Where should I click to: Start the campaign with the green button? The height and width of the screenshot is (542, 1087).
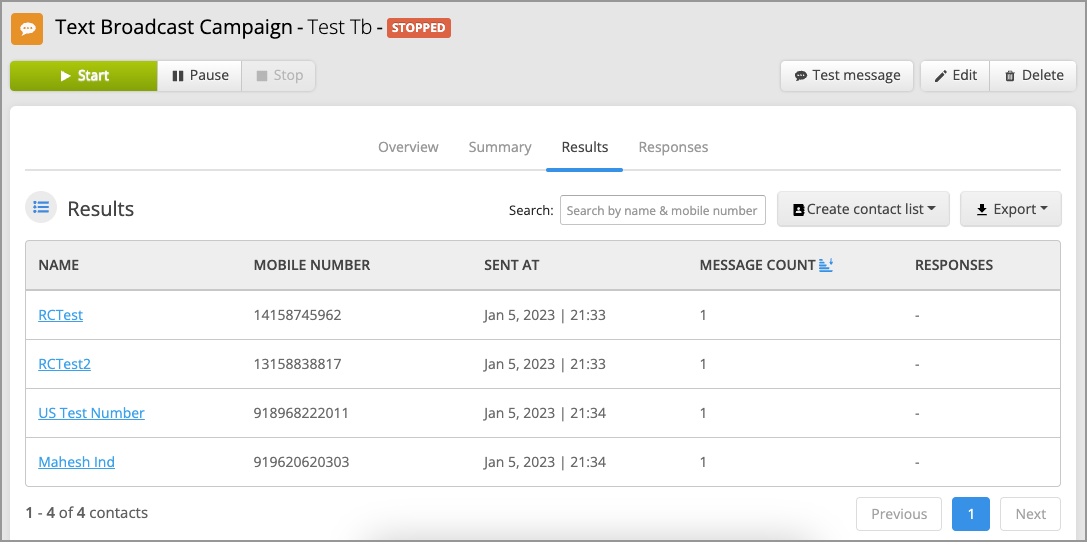[84, 76]
